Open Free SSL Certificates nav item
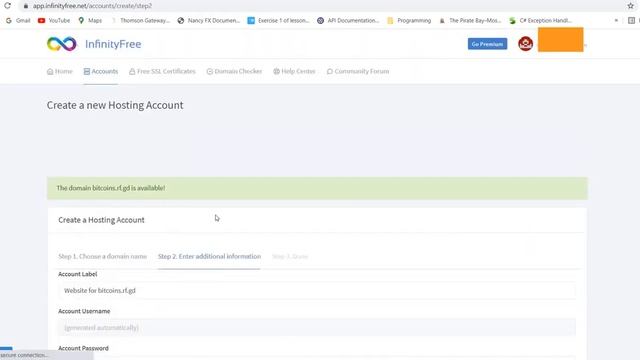Image resolution: width=640 pixels, height=360 pixels. point(162,71)
